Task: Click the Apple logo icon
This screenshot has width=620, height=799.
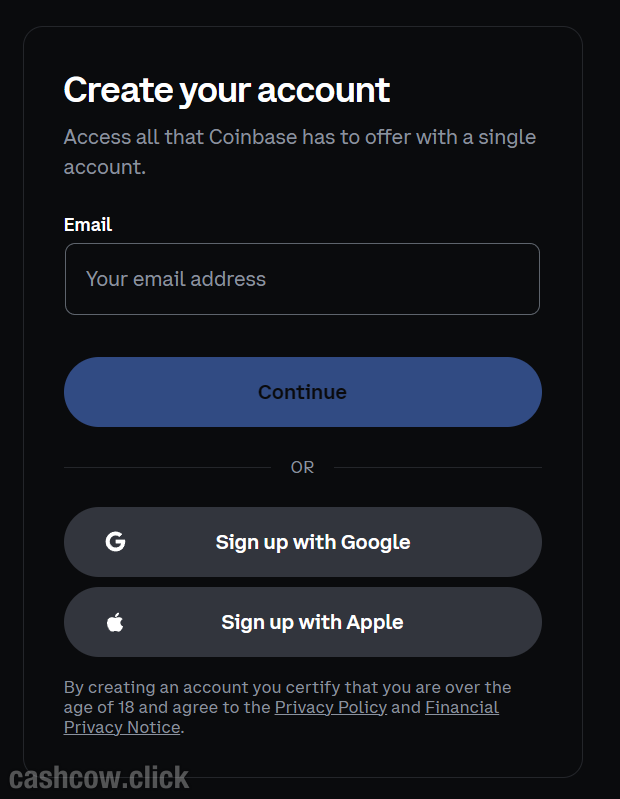Action: pyautogui.click(x=115, y=622)
